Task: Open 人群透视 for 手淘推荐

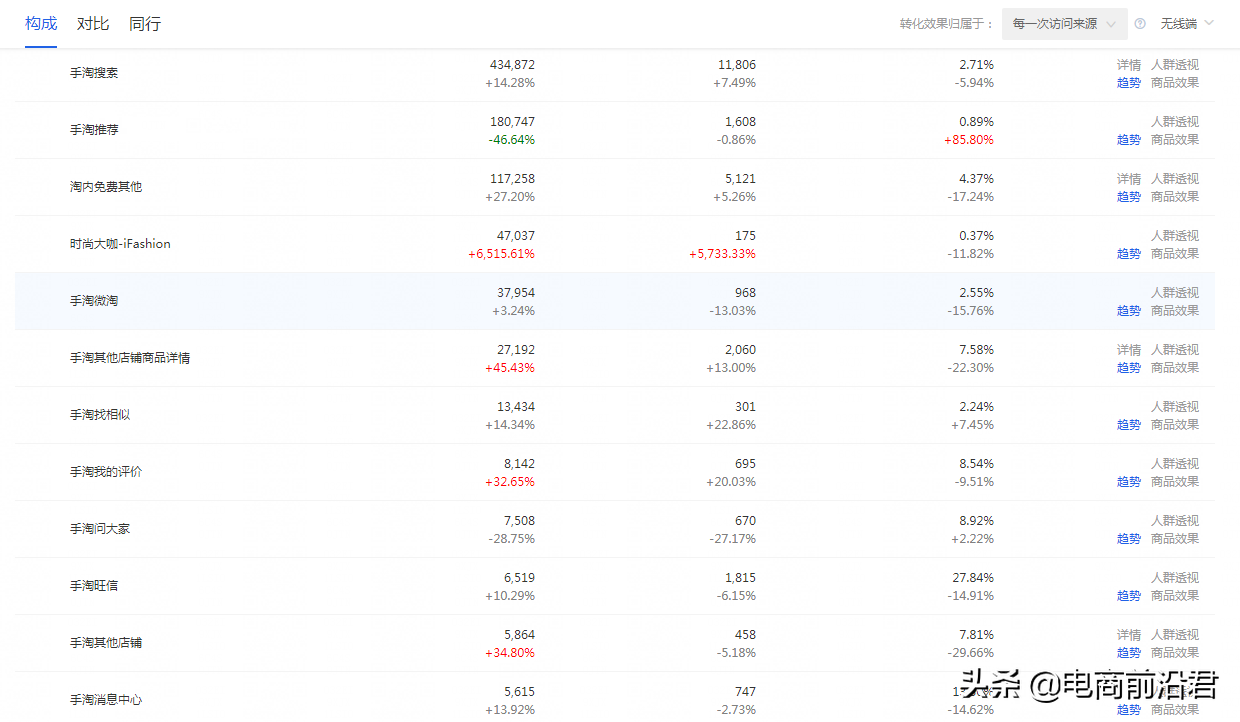Action: coord(1174,122)
